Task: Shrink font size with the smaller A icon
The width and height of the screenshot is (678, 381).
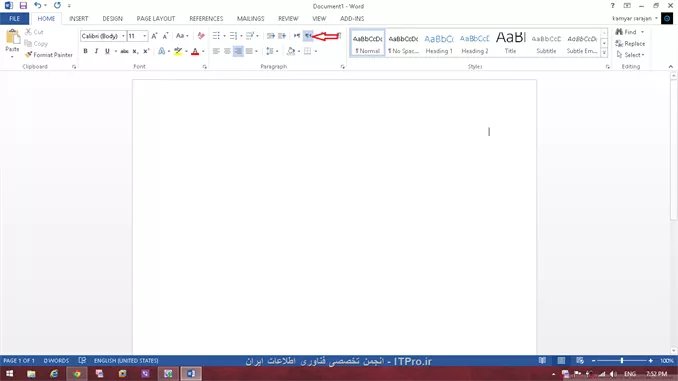Action: point(165,36)
